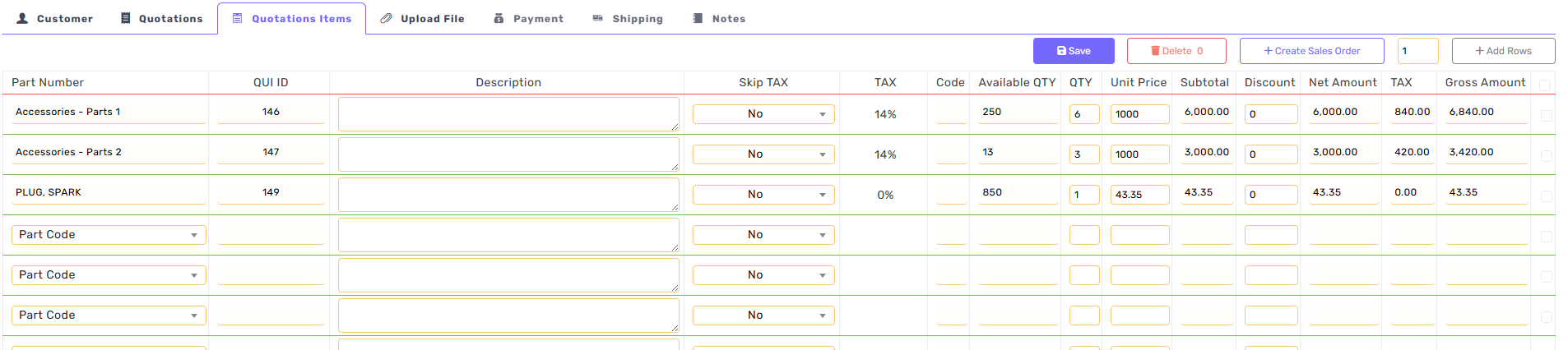The width and height of the screenshot is (1568, 350).
Task: Click the Upload File paperclip icon
Action: (x=386, y=18)
